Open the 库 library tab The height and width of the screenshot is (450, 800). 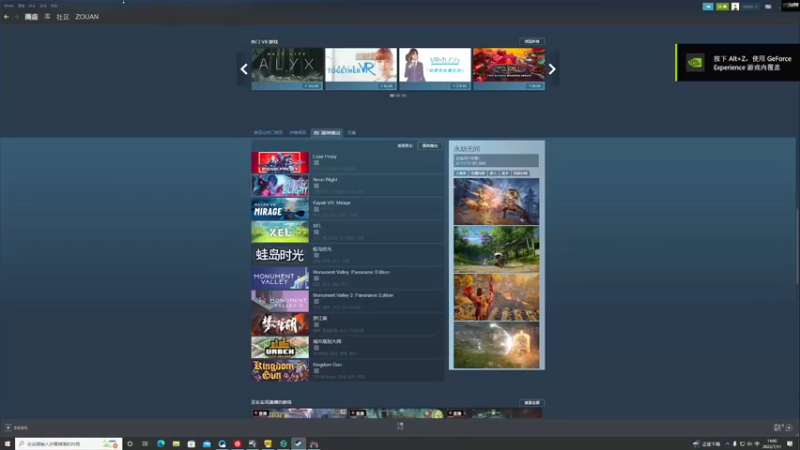[47, 17]
